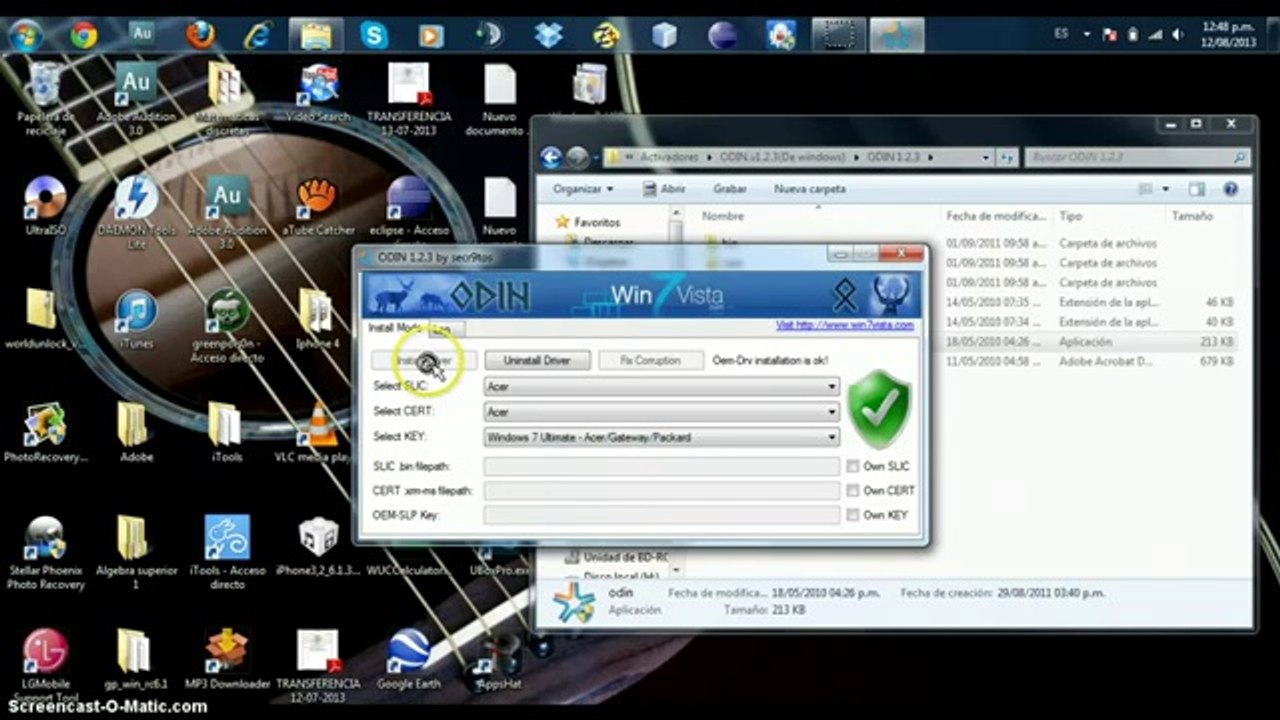1280x720 pixels.
Task: Open the Explorer address bar history dropdown
Action: coord(986,158)
